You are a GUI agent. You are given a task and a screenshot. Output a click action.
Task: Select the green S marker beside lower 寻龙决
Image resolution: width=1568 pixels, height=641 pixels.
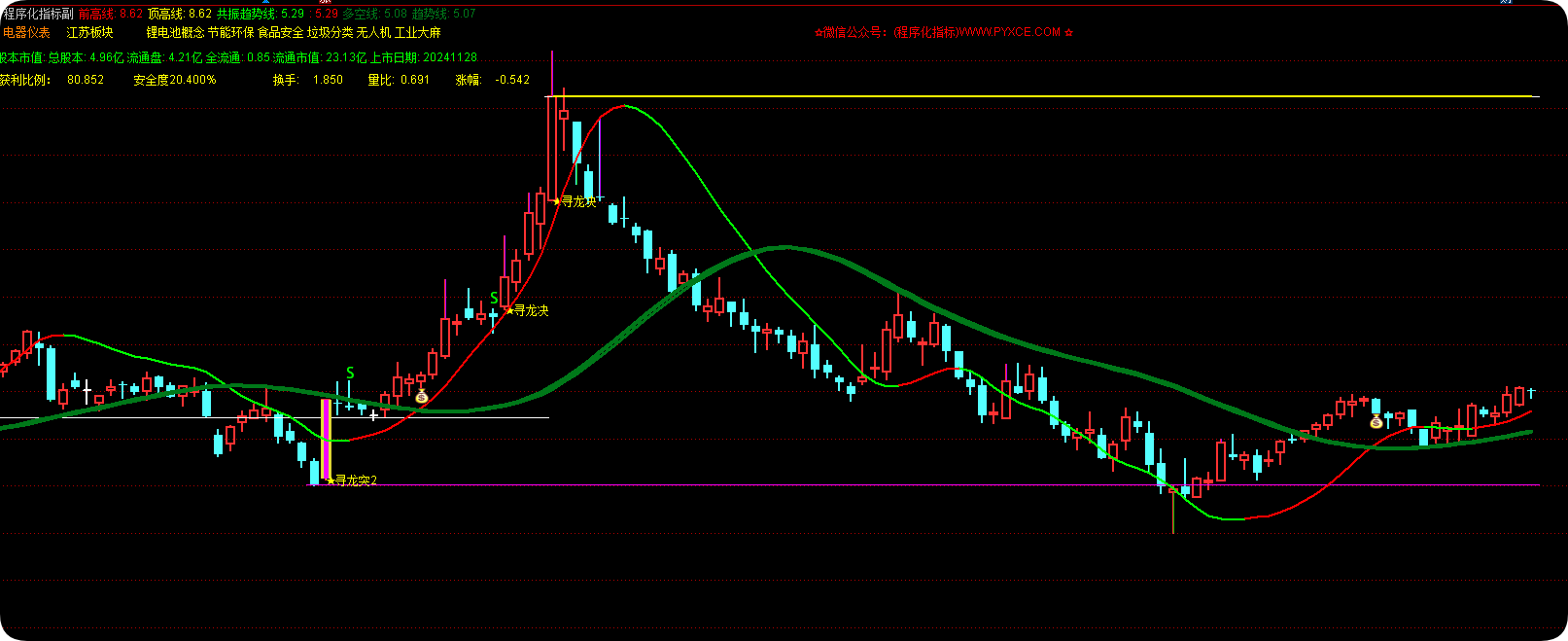(x=494, y=299)
